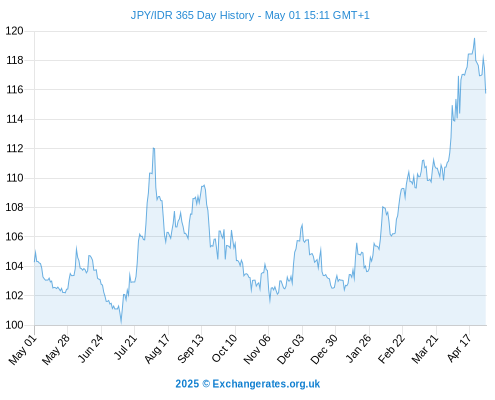Click the 120 value on the y-axis

click(x=15, y=31)
